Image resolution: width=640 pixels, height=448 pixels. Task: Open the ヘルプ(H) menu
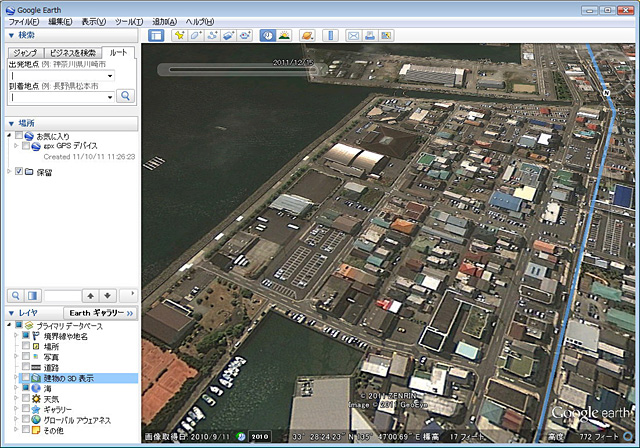200,22
